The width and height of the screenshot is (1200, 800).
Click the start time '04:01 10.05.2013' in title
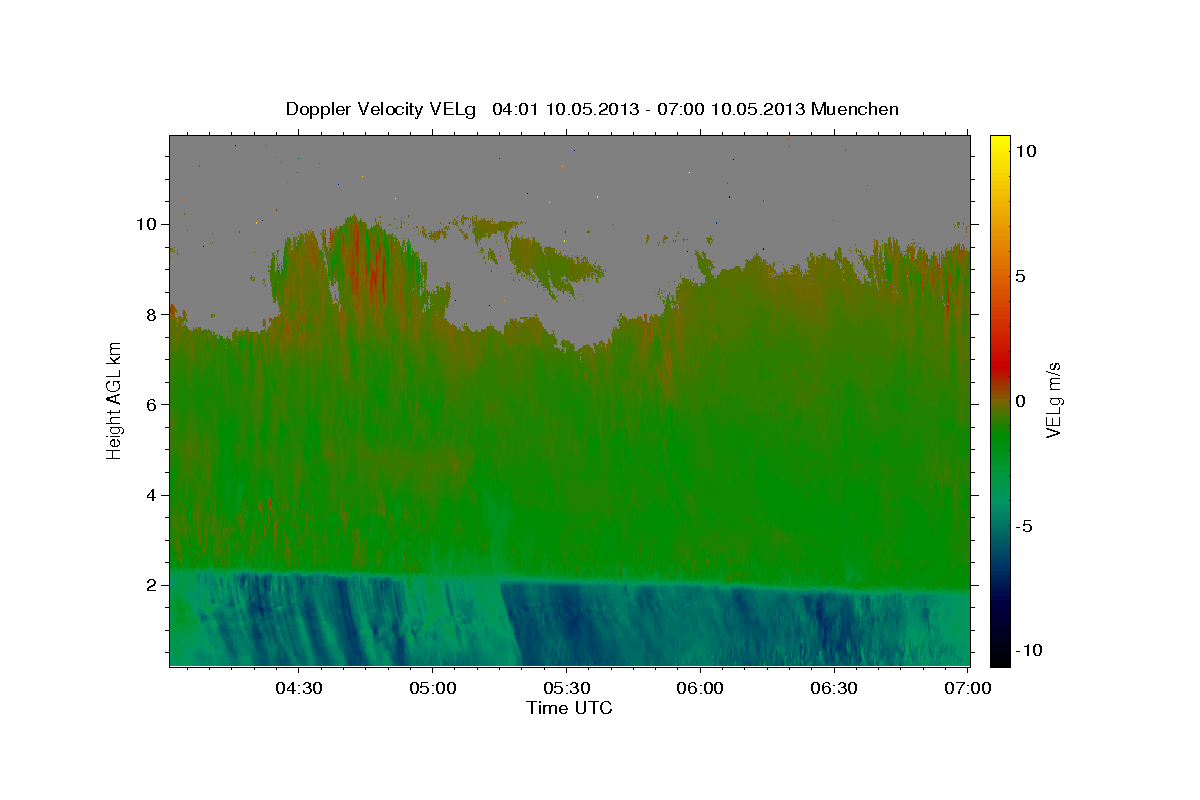563,109
